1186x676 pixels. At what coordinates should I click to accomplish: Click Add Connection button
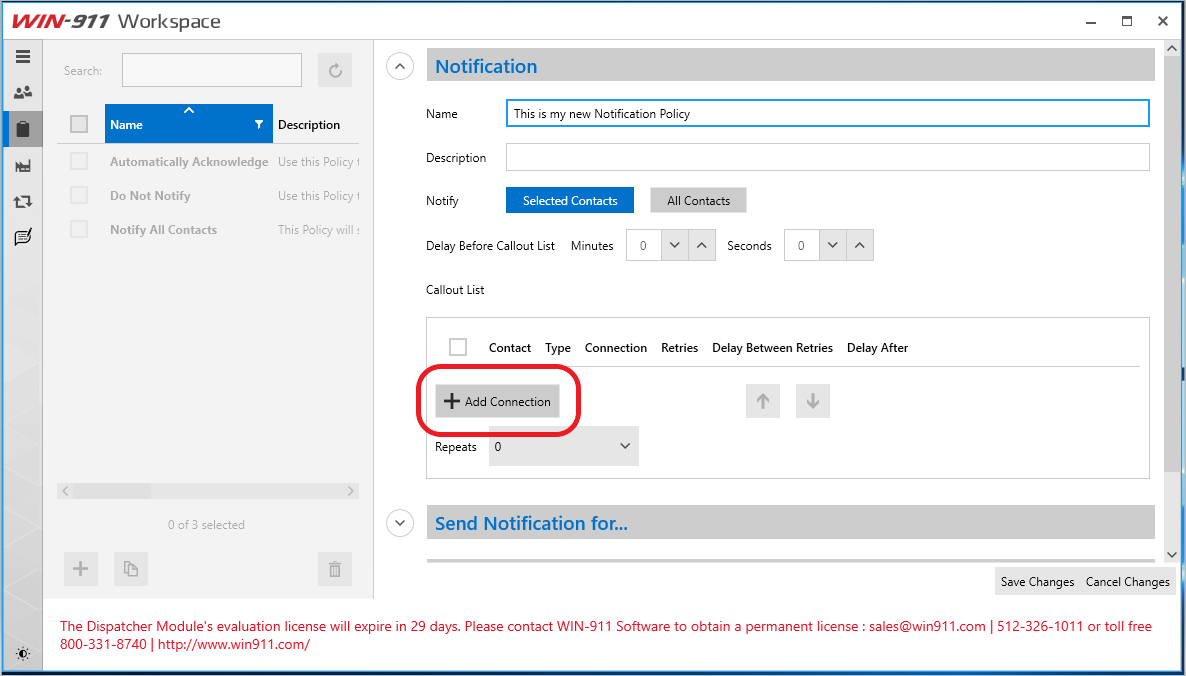(498, 402)
